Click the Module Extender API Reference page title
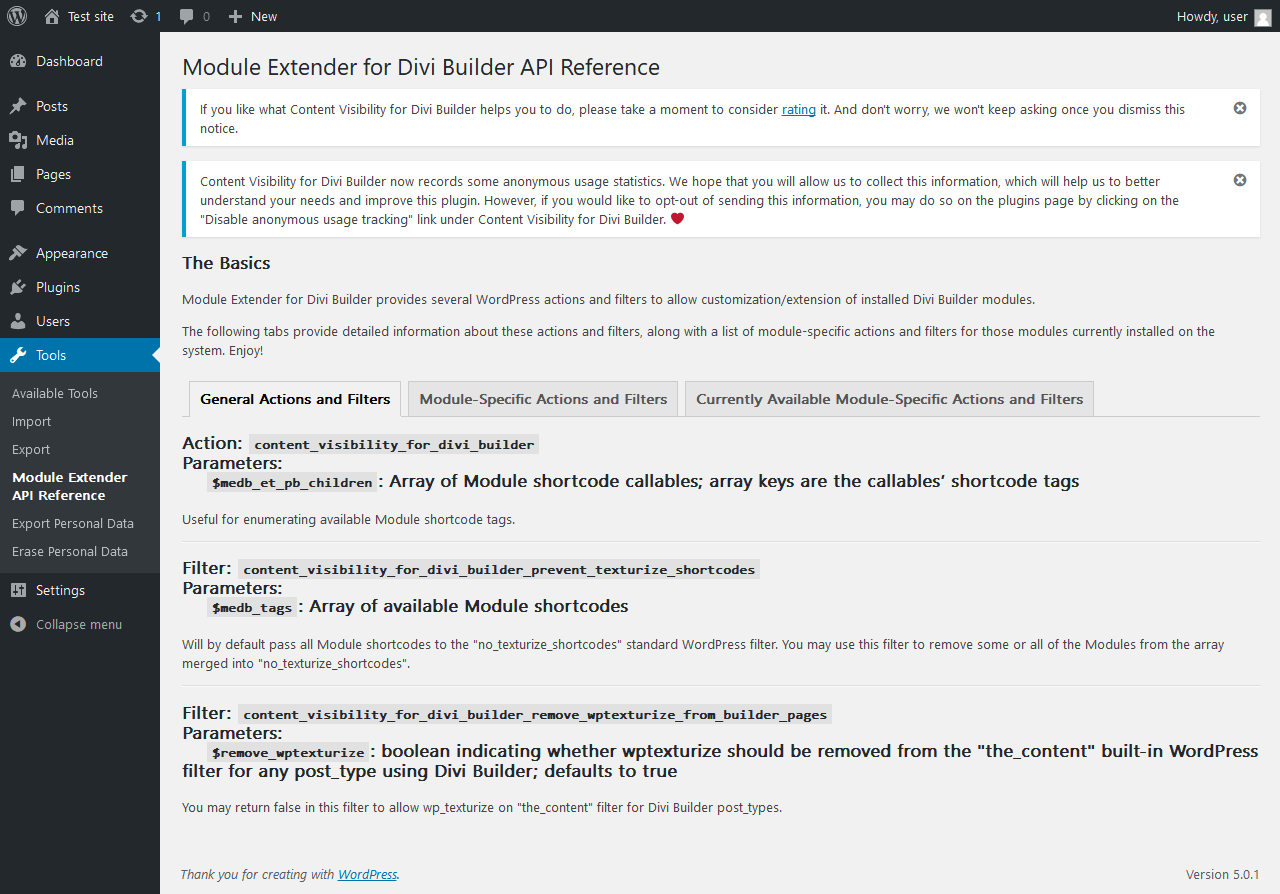1280x894 pixels. (x=421, y=68)
